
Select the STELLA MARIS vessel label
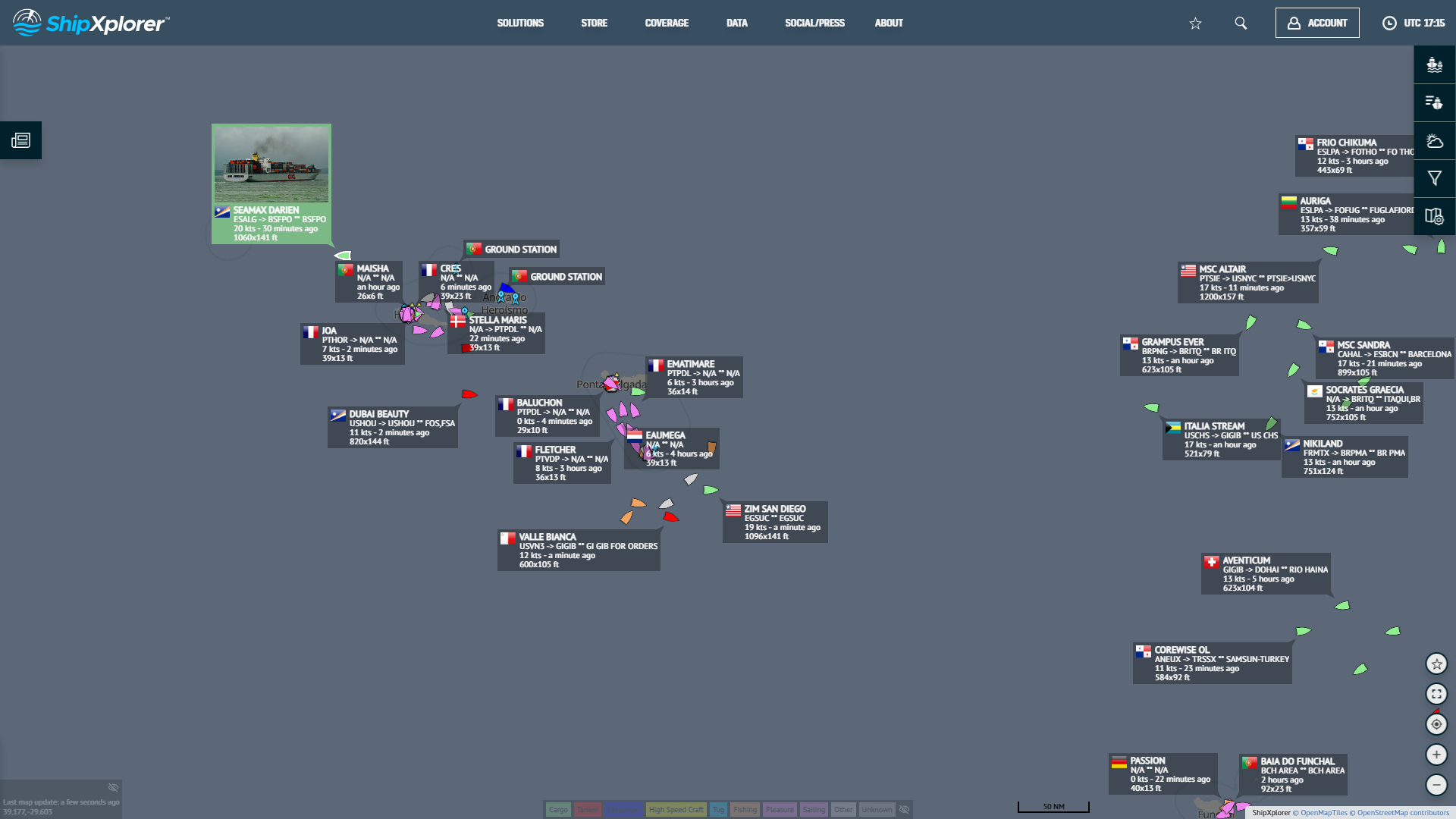coord(496,334)
